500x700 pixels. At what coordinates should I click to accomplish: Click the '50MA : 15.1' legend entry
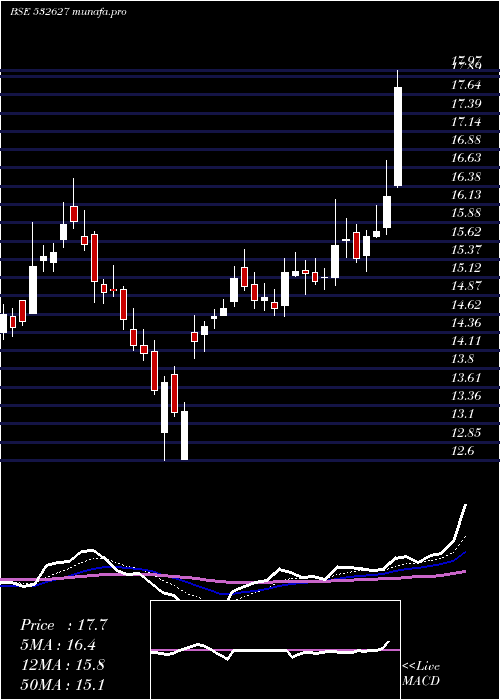pos(63,684)
